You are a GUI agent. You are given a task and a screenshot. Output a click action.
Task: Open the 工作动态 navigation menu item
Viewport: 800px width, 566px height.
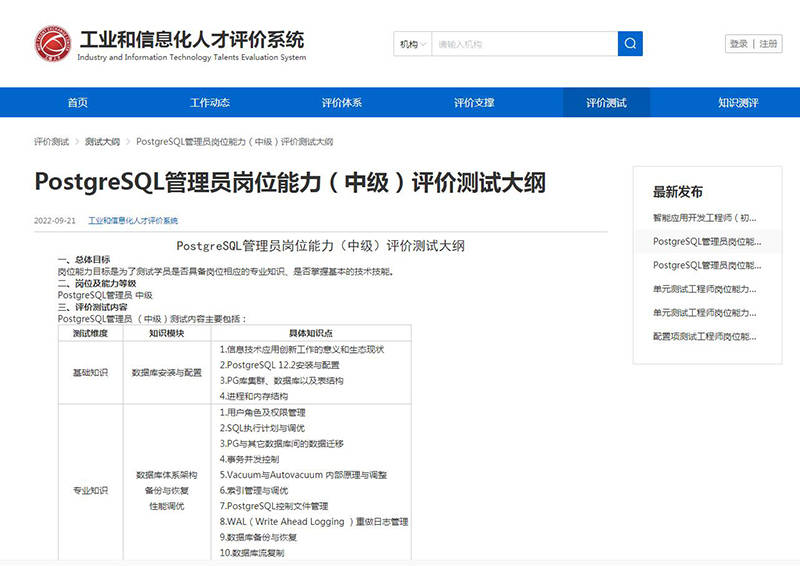(x=210, y=103)
